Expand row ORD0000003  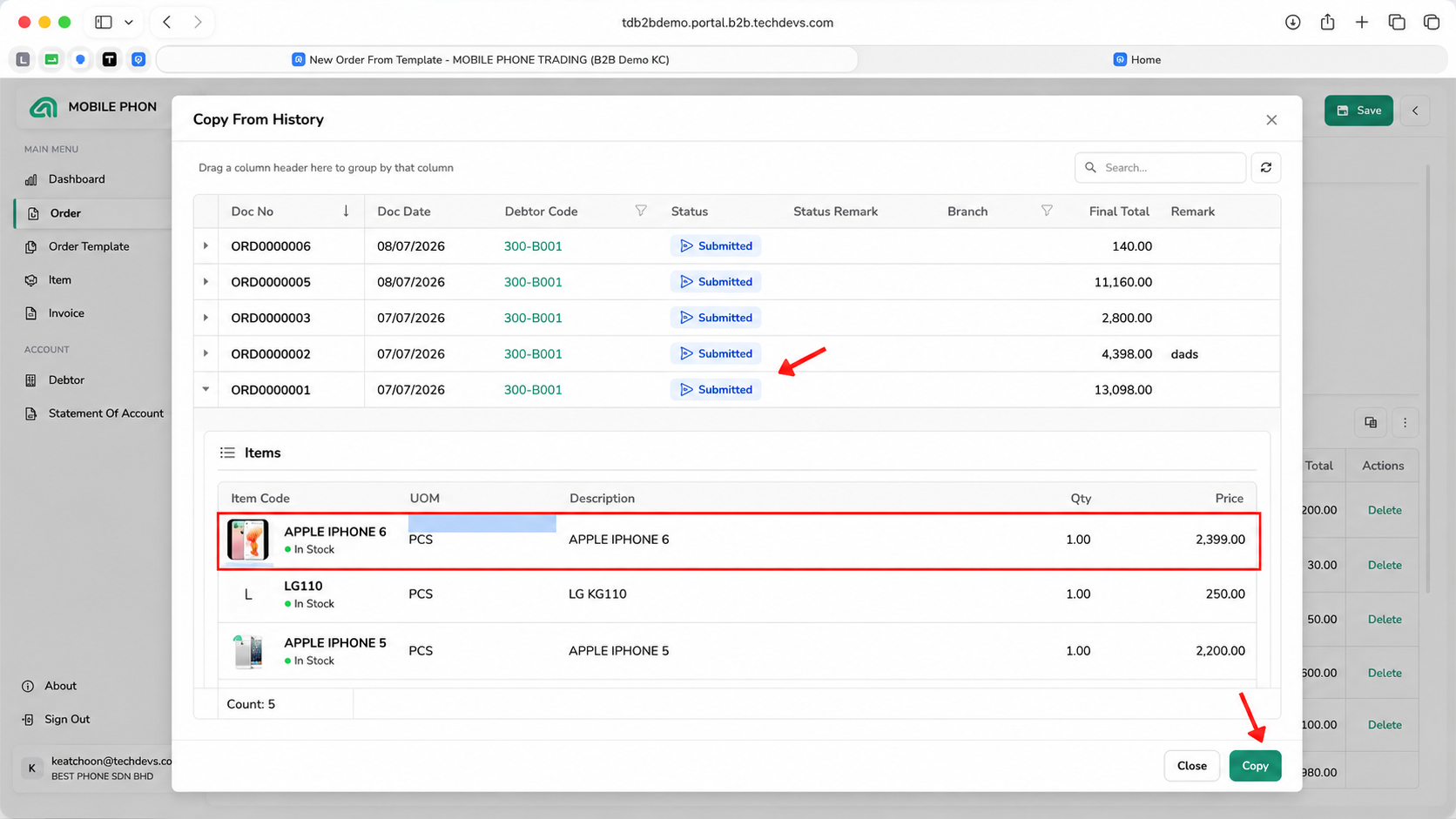coord(206,318)
